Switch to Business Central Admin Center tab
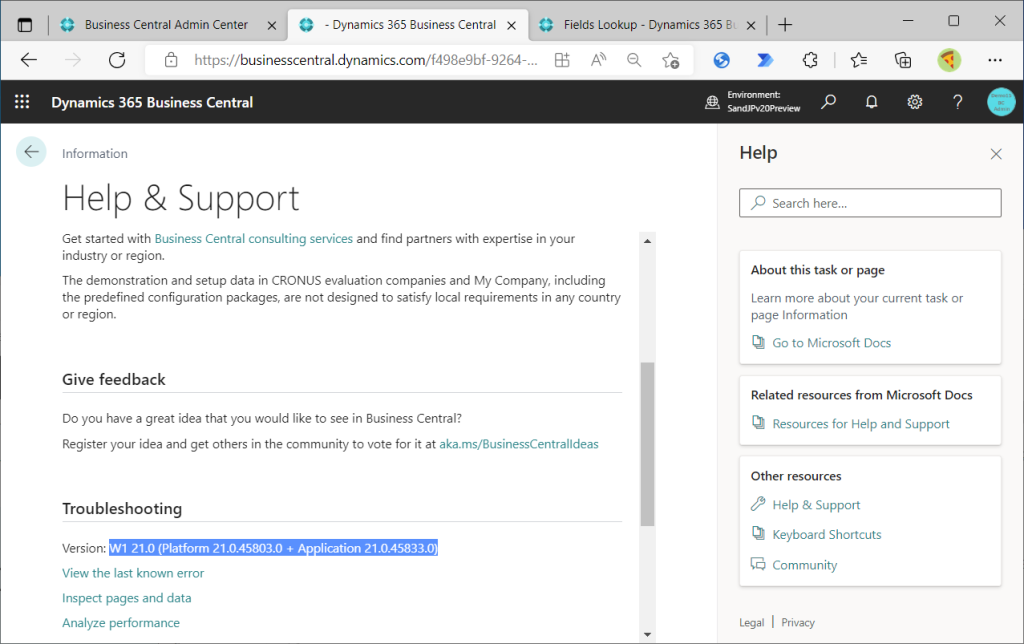1024x644 pixels. point(166,25)
